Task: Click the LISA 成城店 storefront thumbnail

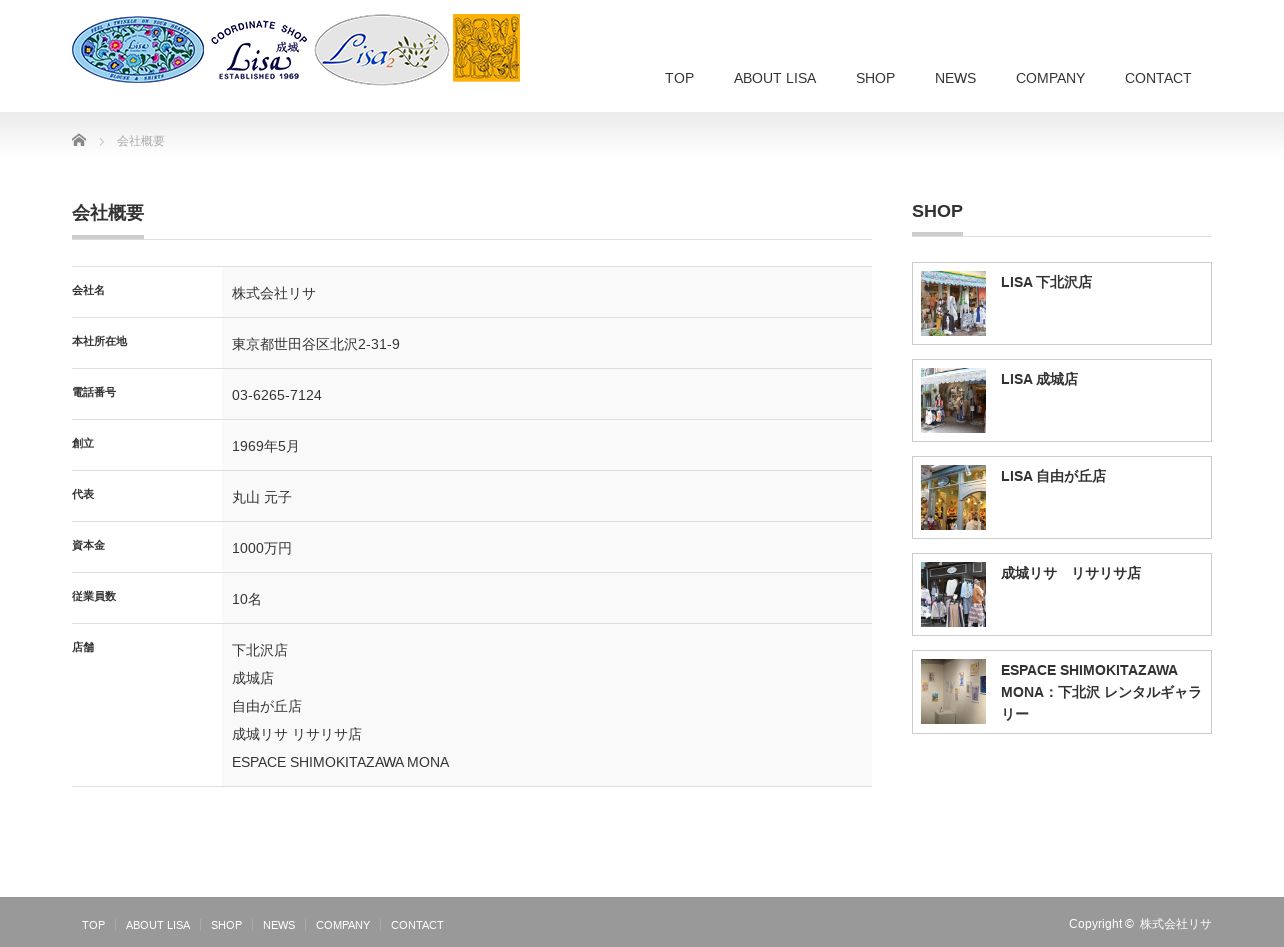Action: tap(953, 400)
